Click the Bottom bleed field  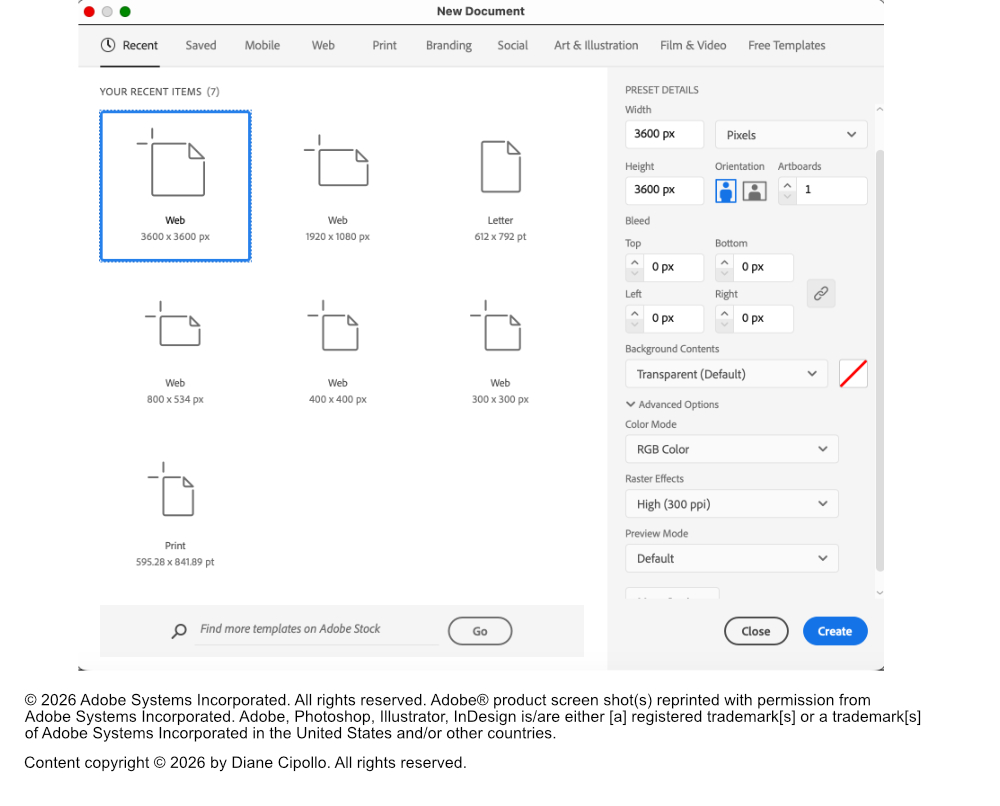click(x=763, y=267)
